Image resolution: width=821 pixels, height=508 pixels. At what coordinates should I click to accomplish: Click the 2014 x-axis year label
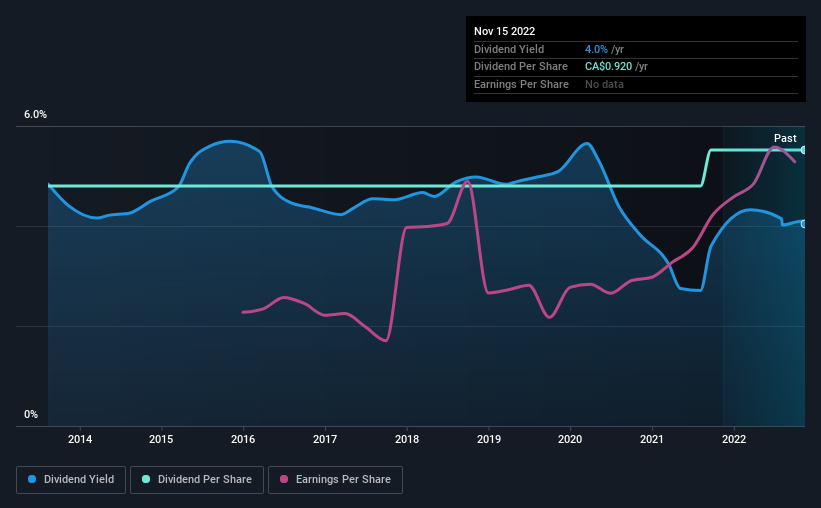click(80, 439)
